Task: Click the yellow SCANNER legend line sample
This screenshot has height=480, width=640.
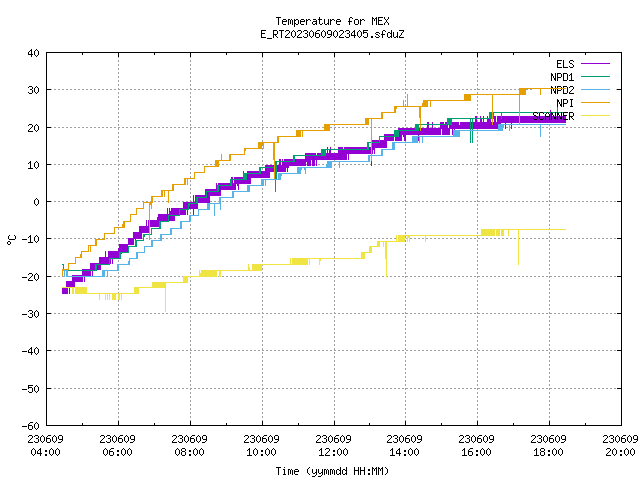Action: [596, 116]
